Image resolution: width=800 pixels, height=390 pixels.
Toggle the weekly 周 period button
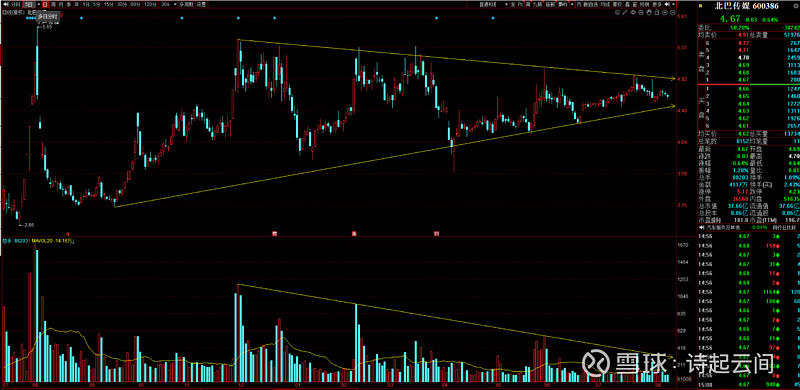[53, 5]
